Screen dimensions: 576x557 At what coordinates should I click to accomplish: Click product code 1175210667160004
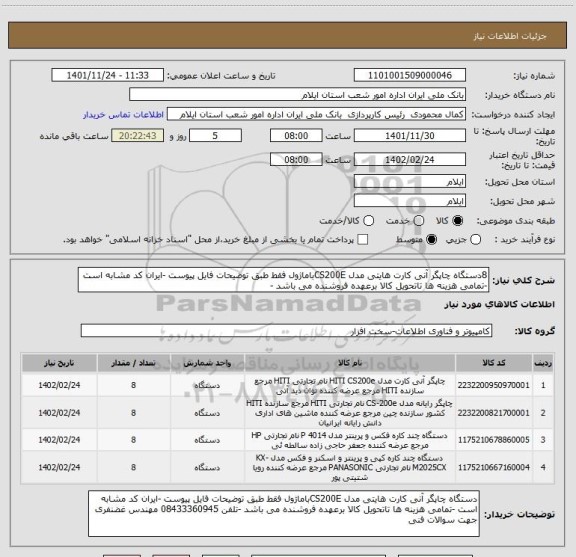point(493,467)
